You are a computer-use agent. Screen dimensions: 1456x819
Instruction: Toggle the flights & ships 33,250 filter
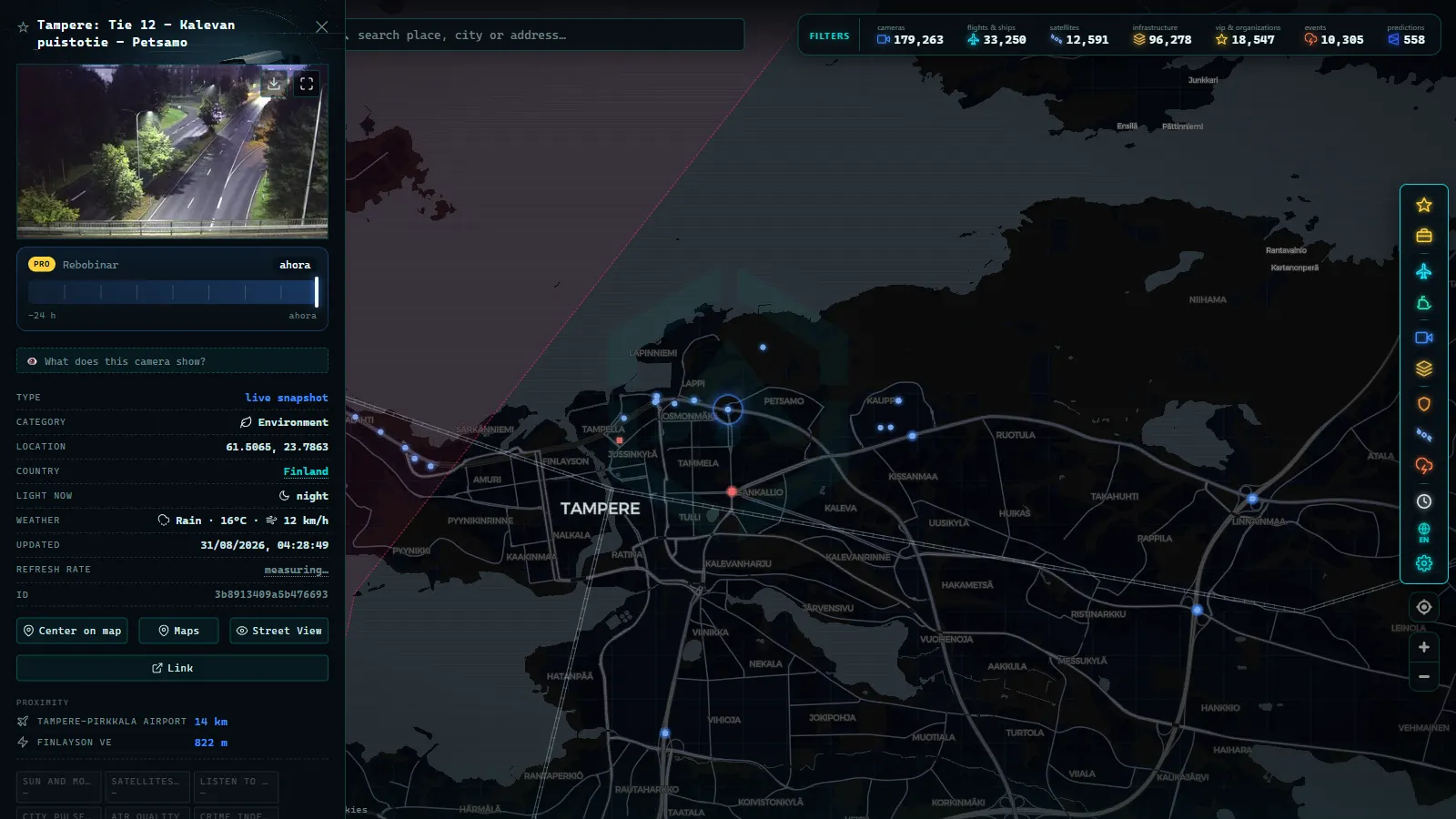click(x=996, y=35)
